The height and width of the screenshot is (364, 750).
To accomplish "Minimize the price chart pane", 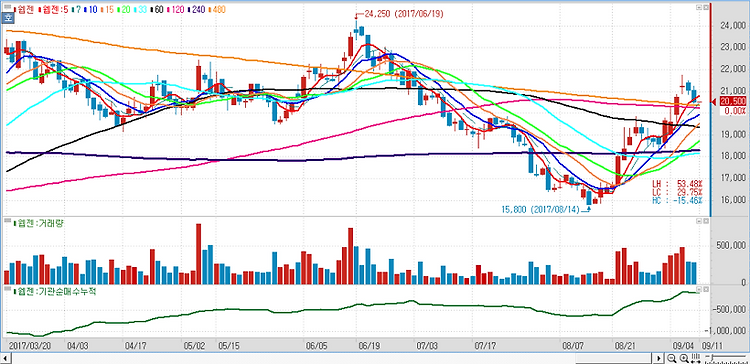I will [698, 8].
